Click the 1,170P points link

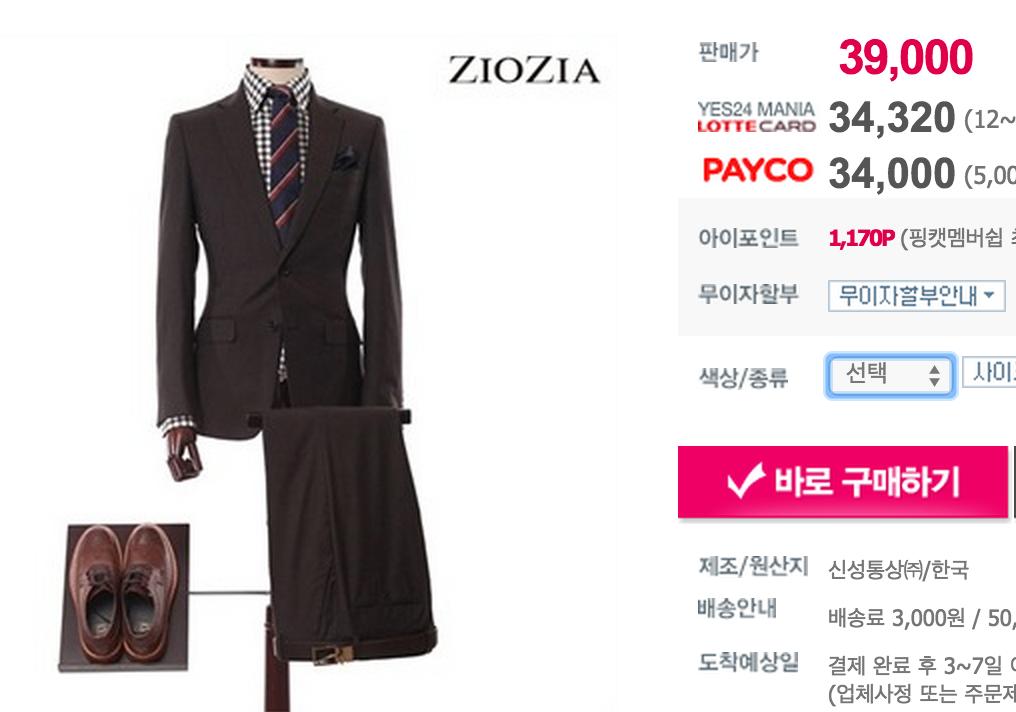[861, 238]
